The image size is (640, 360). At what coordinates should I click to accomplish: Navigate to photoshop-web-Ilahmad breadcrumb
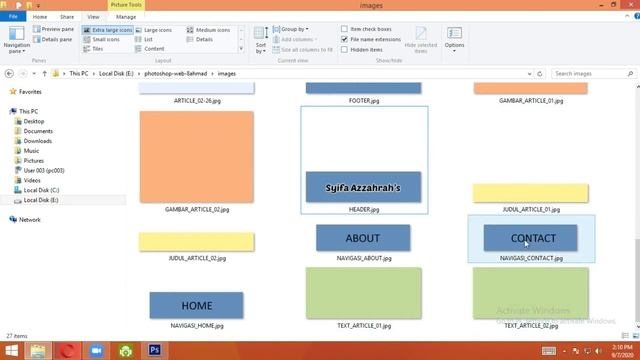(176, 74)
